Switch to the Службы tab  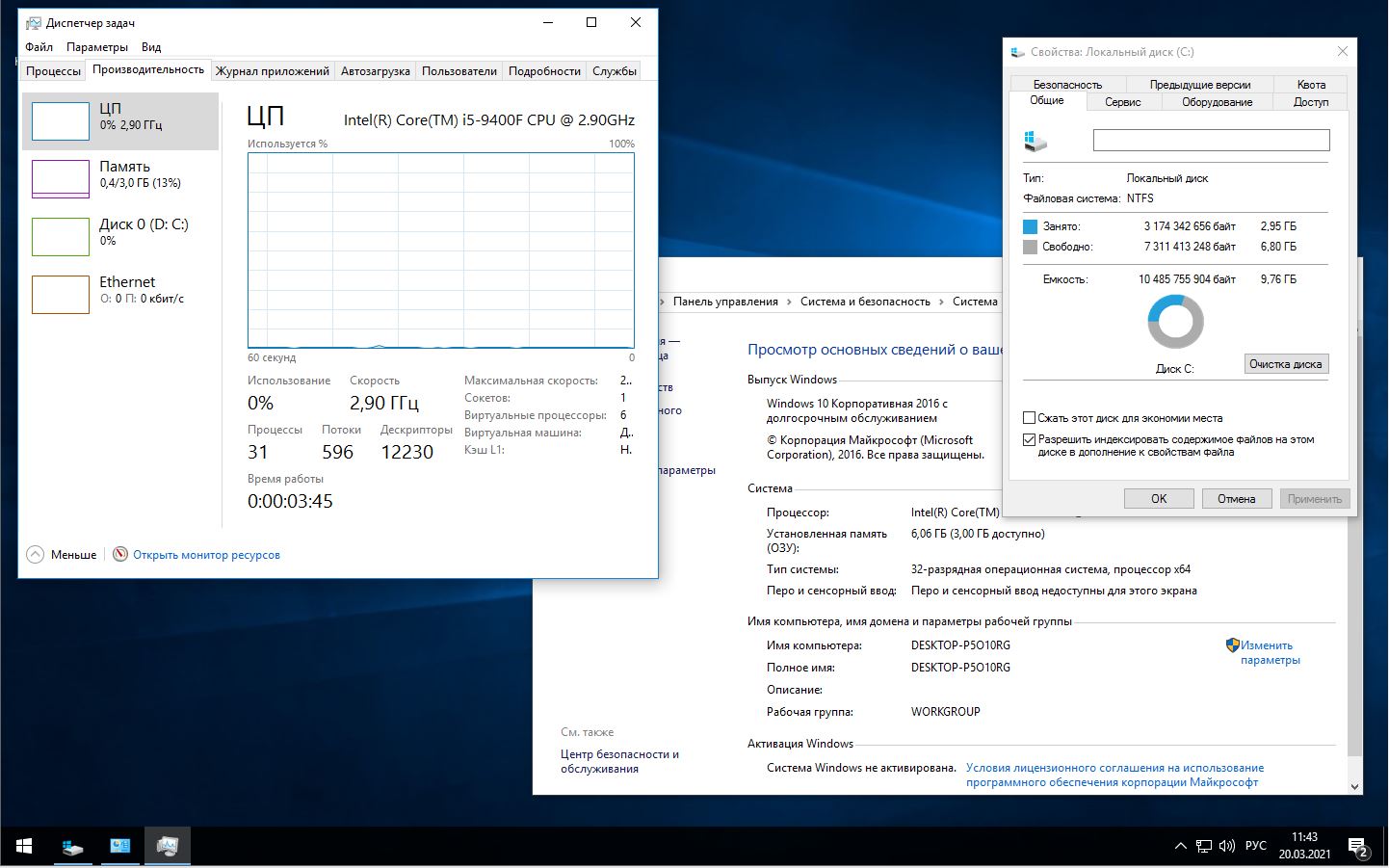(615, 70)
